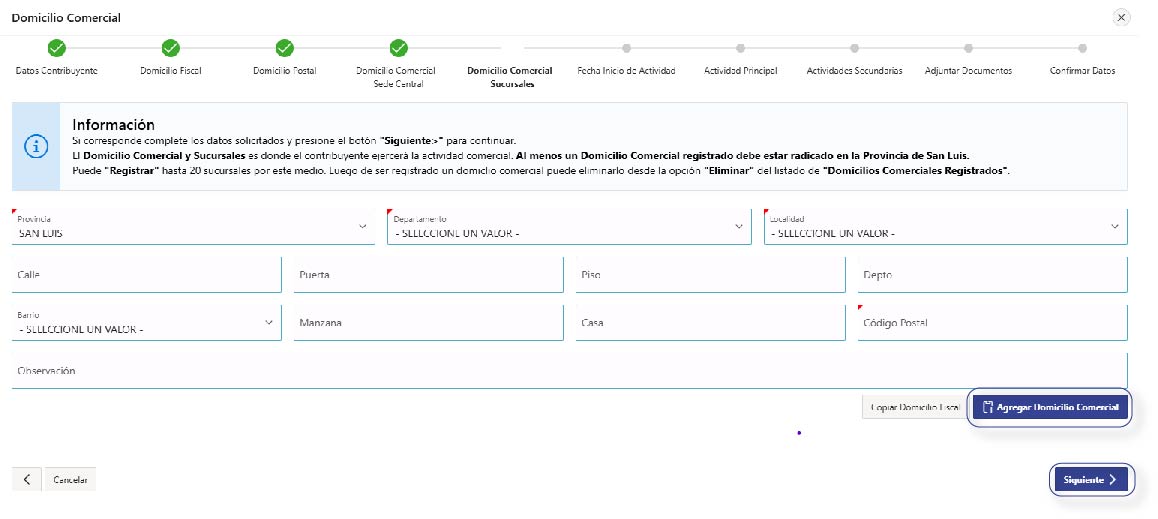1158x519 pixels.
Task: Click the back arrow button
Action: pyautogui.click(x=26, y=480)
